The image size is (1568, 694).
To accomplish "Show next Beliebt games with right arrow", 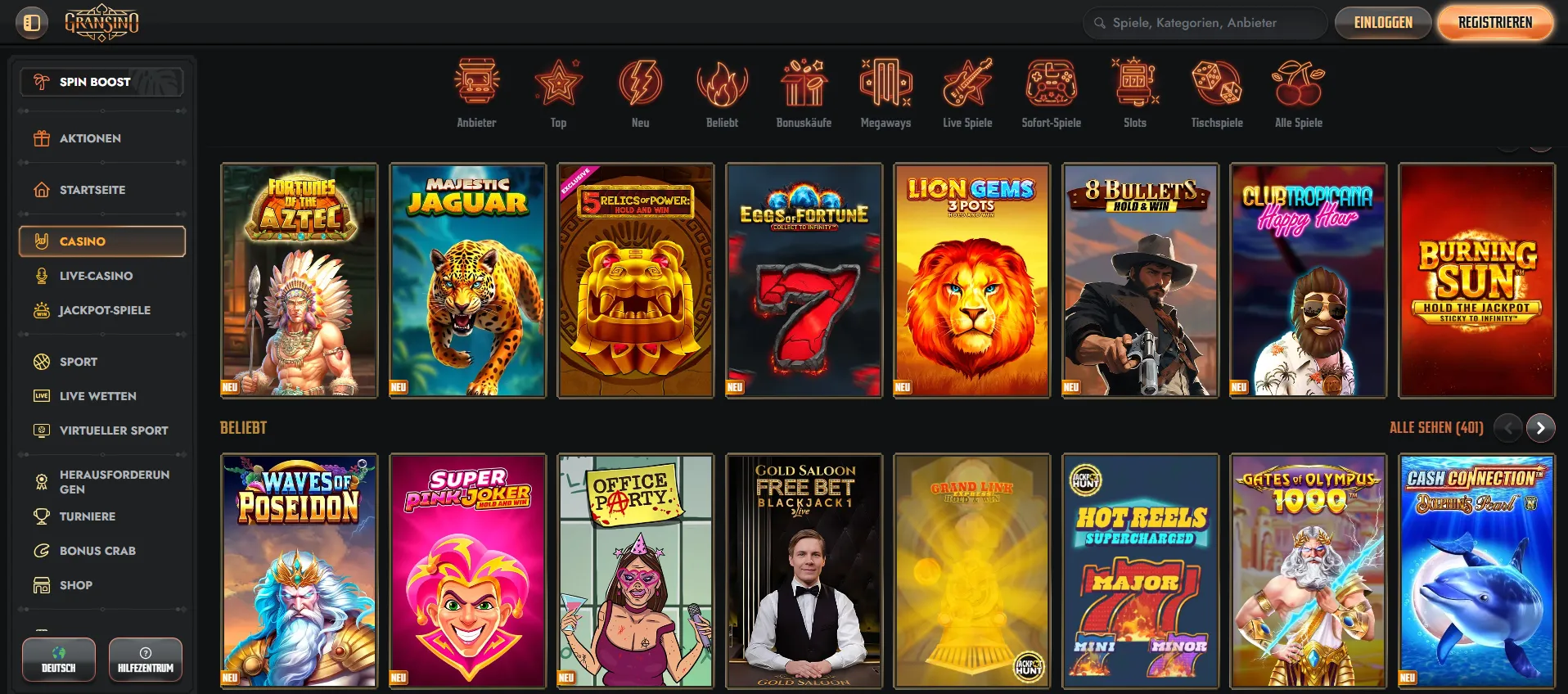I will point(1541,428).
